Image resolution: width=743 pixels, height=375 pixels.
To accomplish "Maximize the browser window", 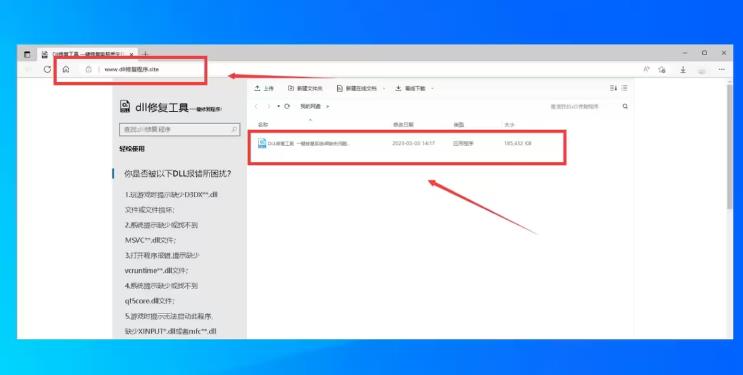I will pos(705,53).
